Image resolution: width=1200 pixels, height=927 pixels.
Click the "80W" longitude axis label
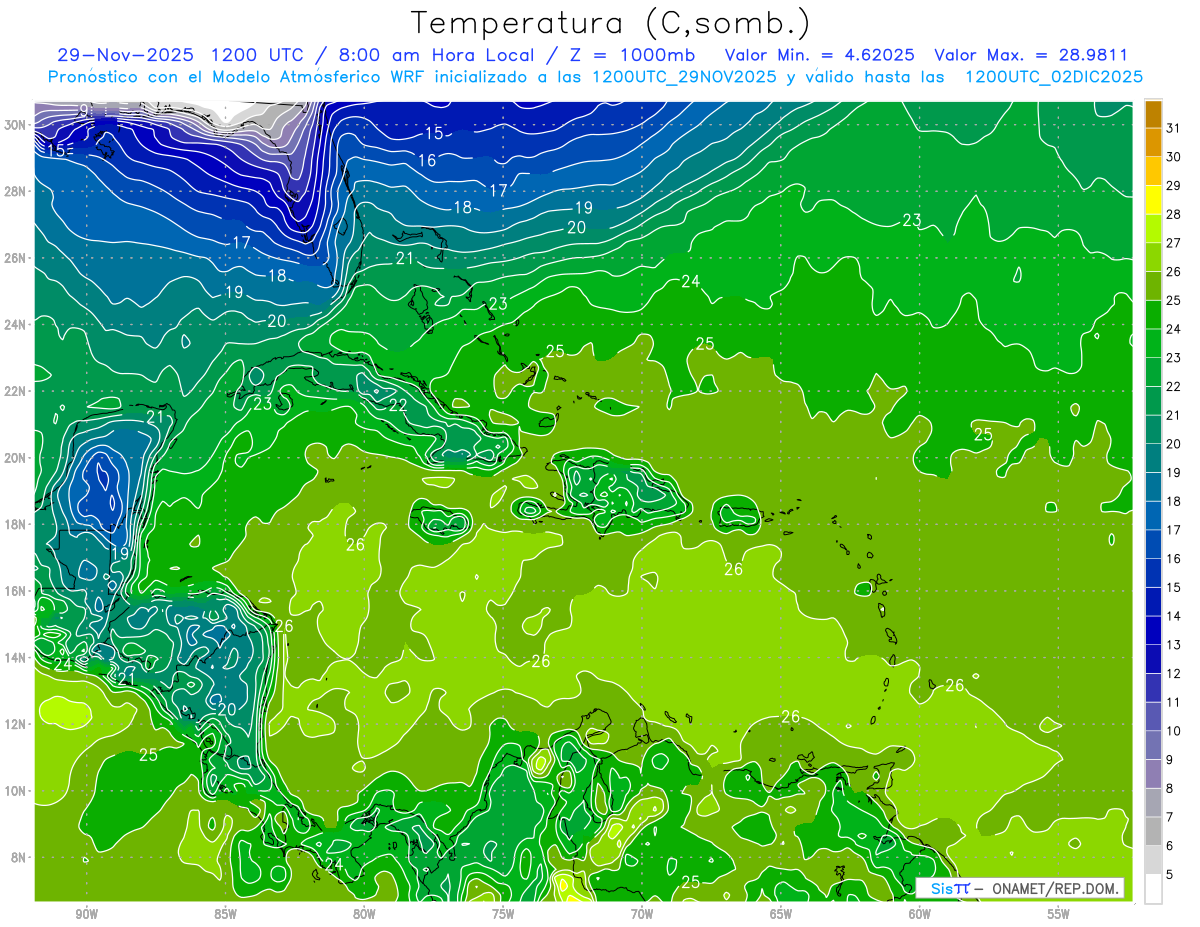pos(364,914)
